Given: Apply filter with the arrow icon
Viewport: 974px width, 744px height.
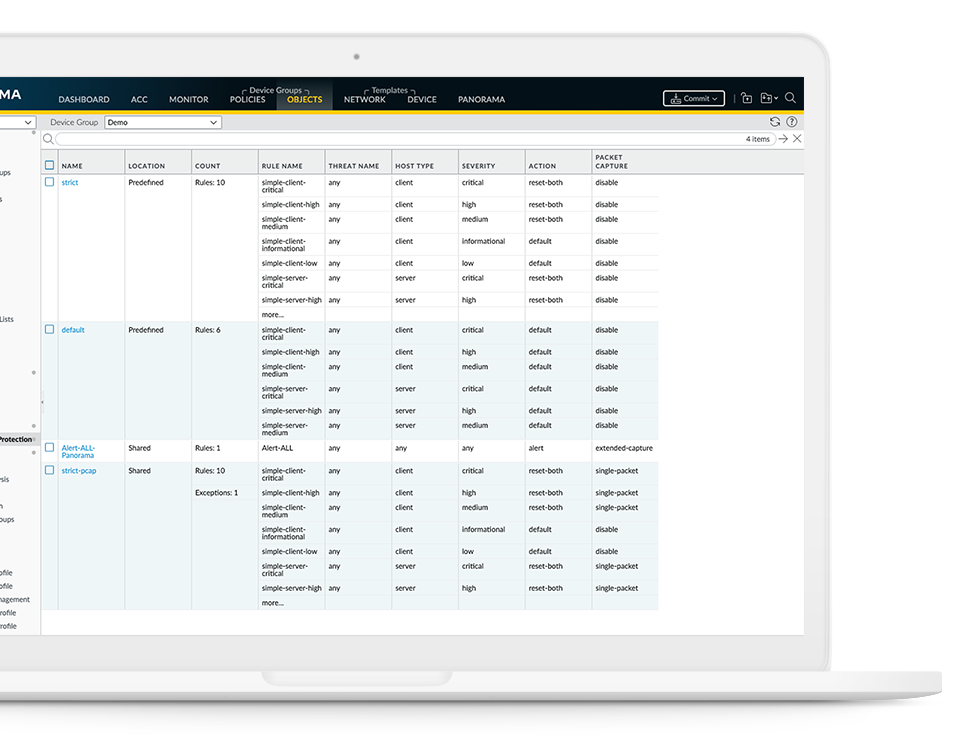Looking at the screenshot, I should pyautogui.click(x=783, y=139).
